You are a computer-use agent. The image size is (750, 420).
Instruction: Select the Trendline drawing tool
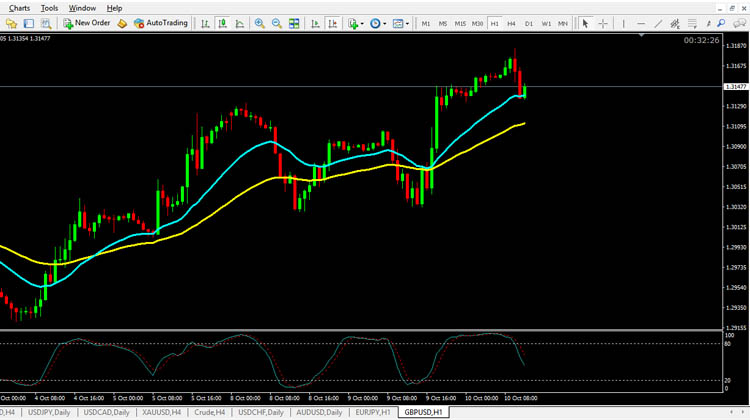pos(658,23)
